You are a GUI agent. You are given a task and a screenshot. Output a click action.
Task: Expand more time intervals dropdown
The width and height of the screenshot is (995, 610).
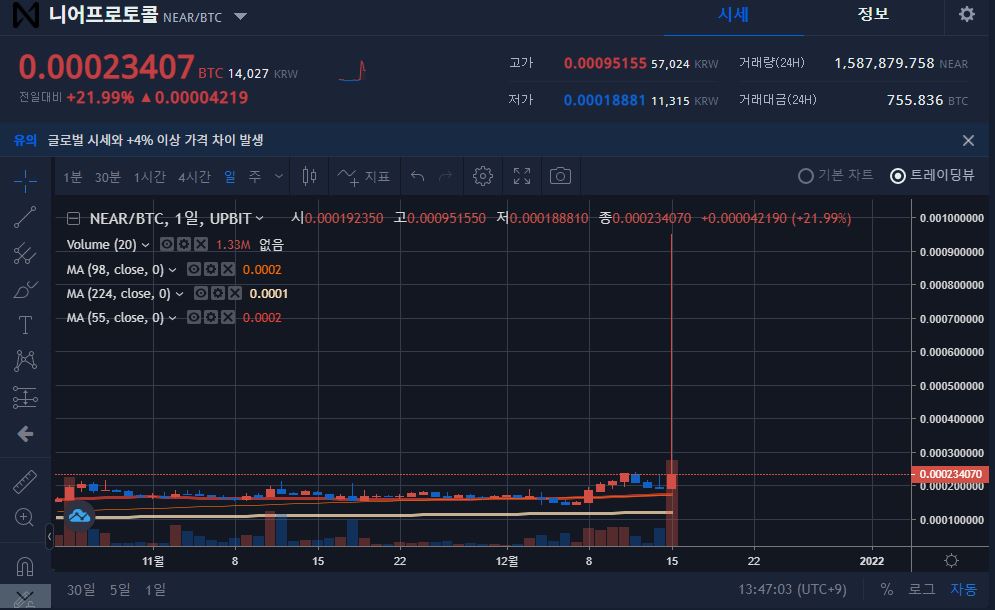[x=279, y=176]
